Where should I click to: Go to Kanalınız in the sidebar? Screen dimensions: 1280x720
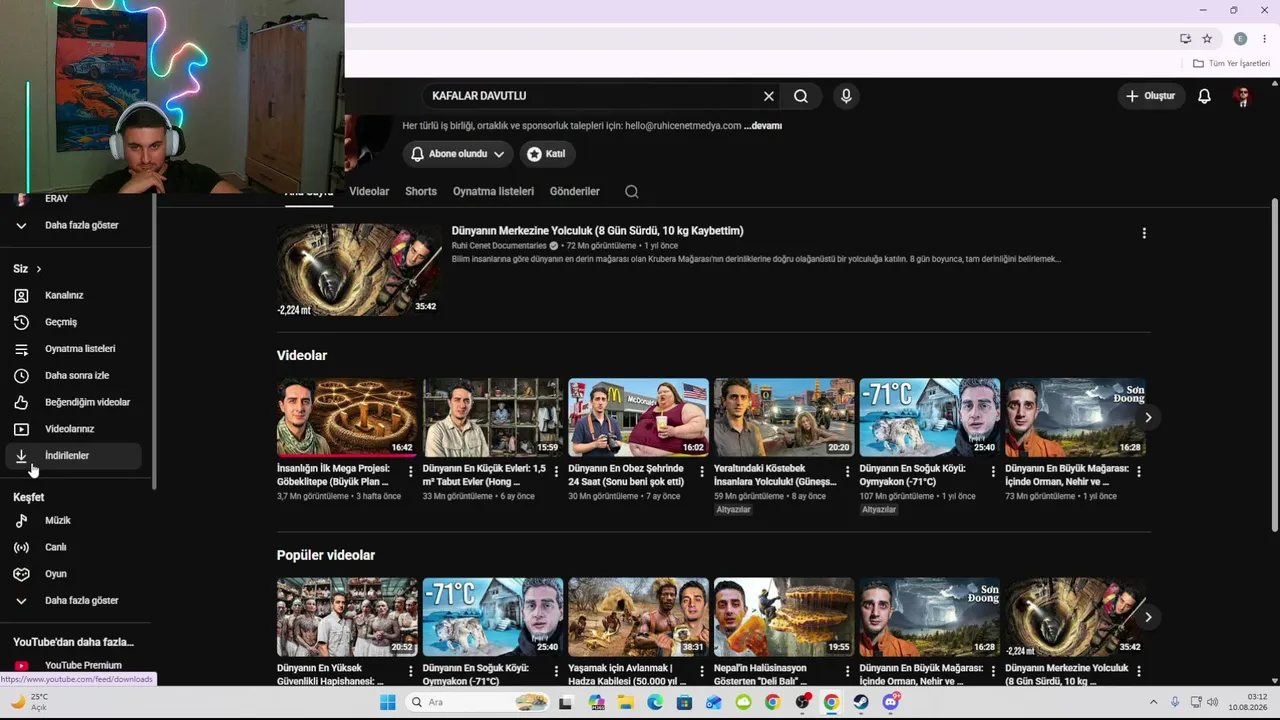pyautogui.click(x=72, y=295)
